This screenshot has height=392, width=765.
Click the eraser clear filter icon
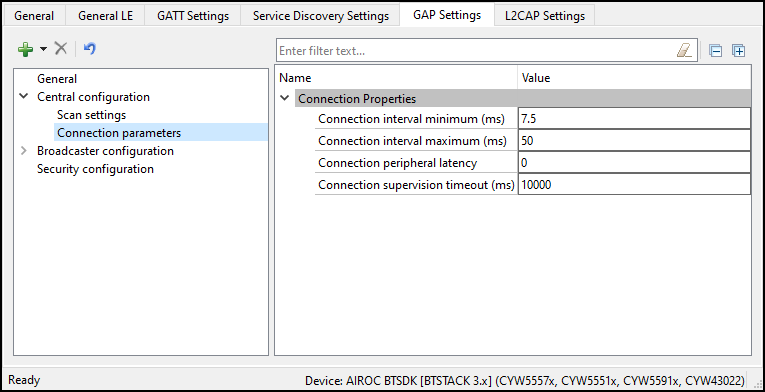coord(684,50)
